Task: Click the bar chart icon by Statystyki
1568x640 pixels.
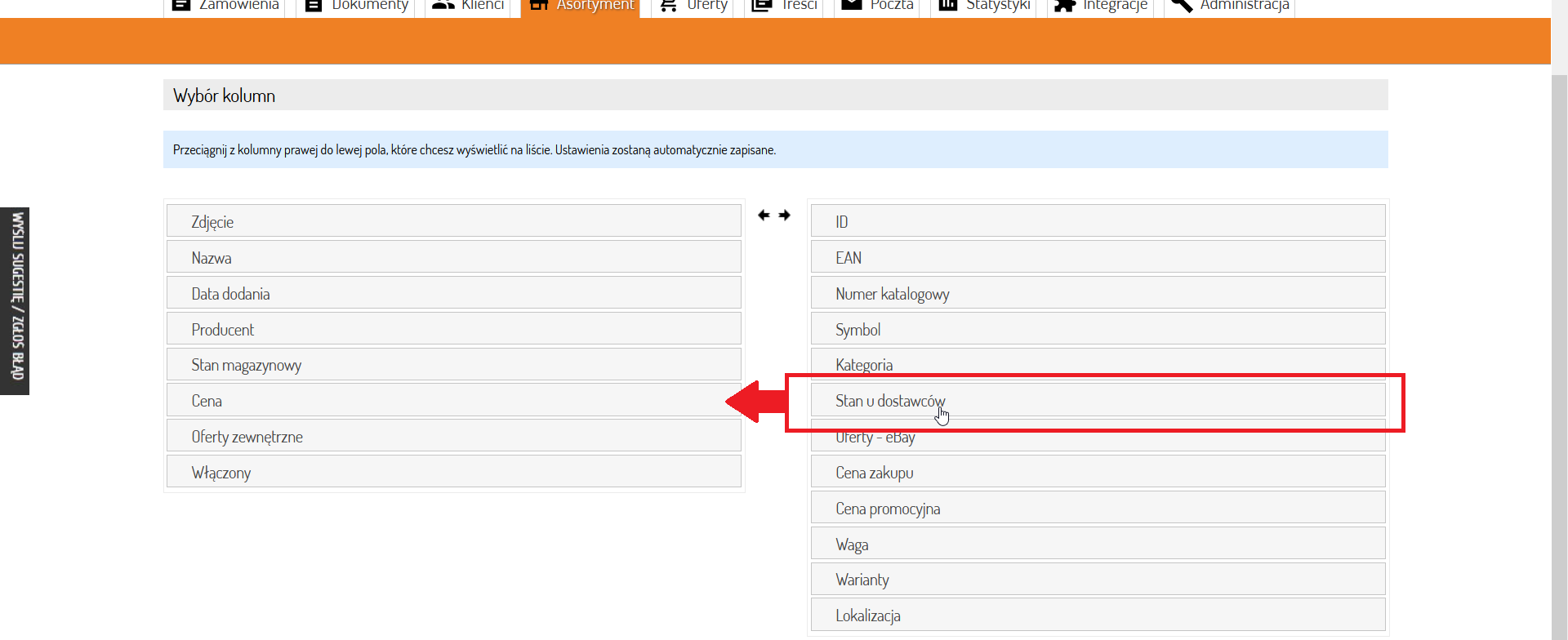Action: [947, 5]
